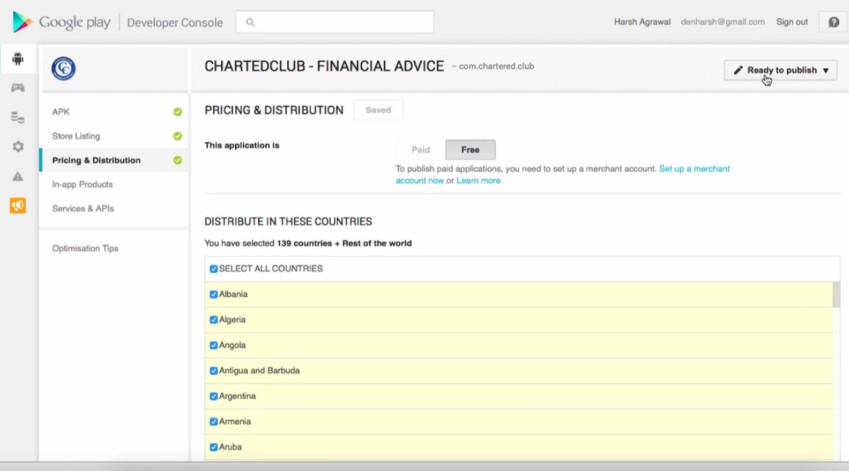This screenshot has width=849, height=471.
Task: Click Sign out
Action: [x=792, y=22]
